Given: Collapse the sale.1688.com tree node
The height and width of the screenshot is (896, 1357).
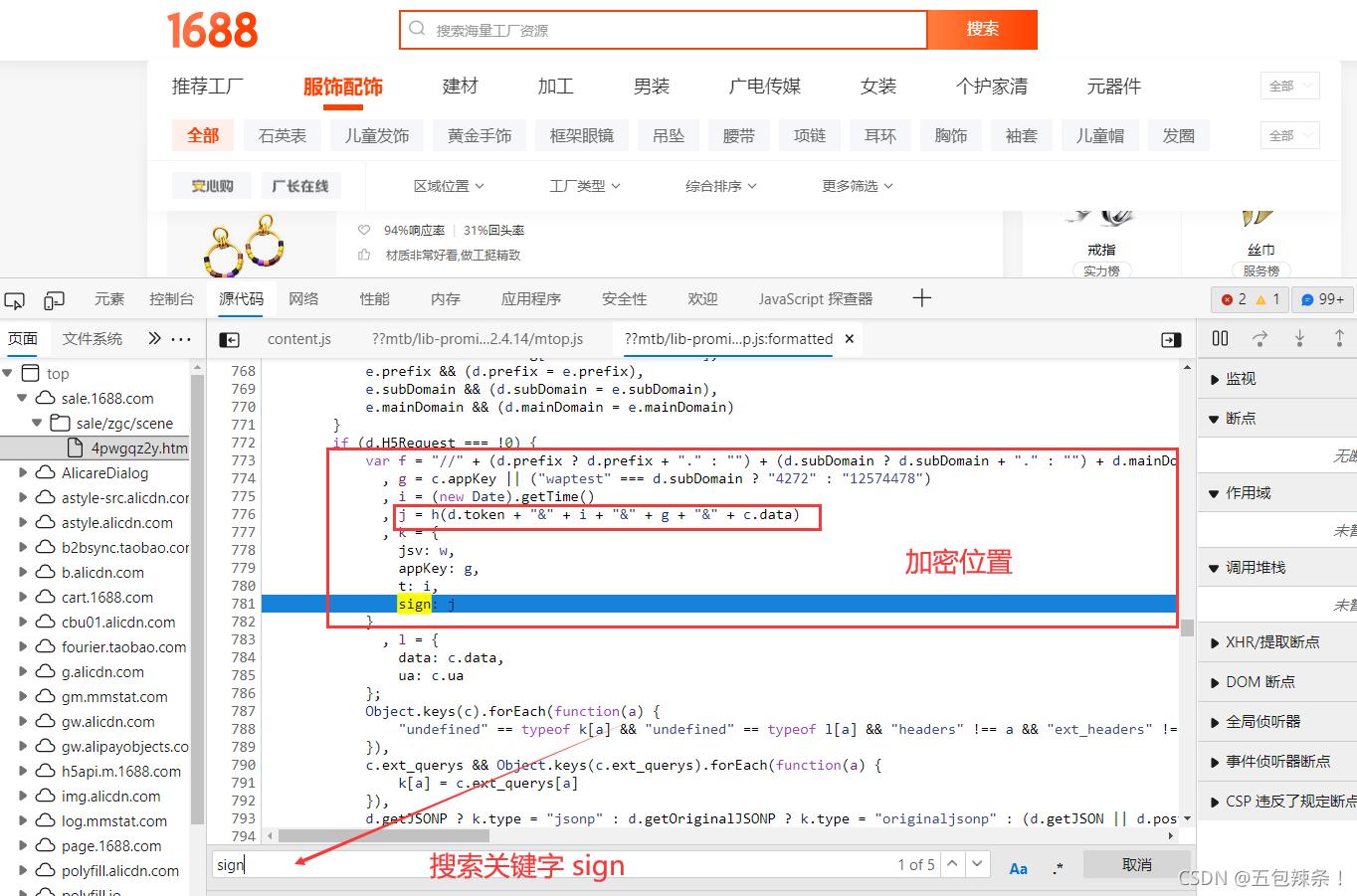Looking at the screenshot, I should tap(22, 398).
